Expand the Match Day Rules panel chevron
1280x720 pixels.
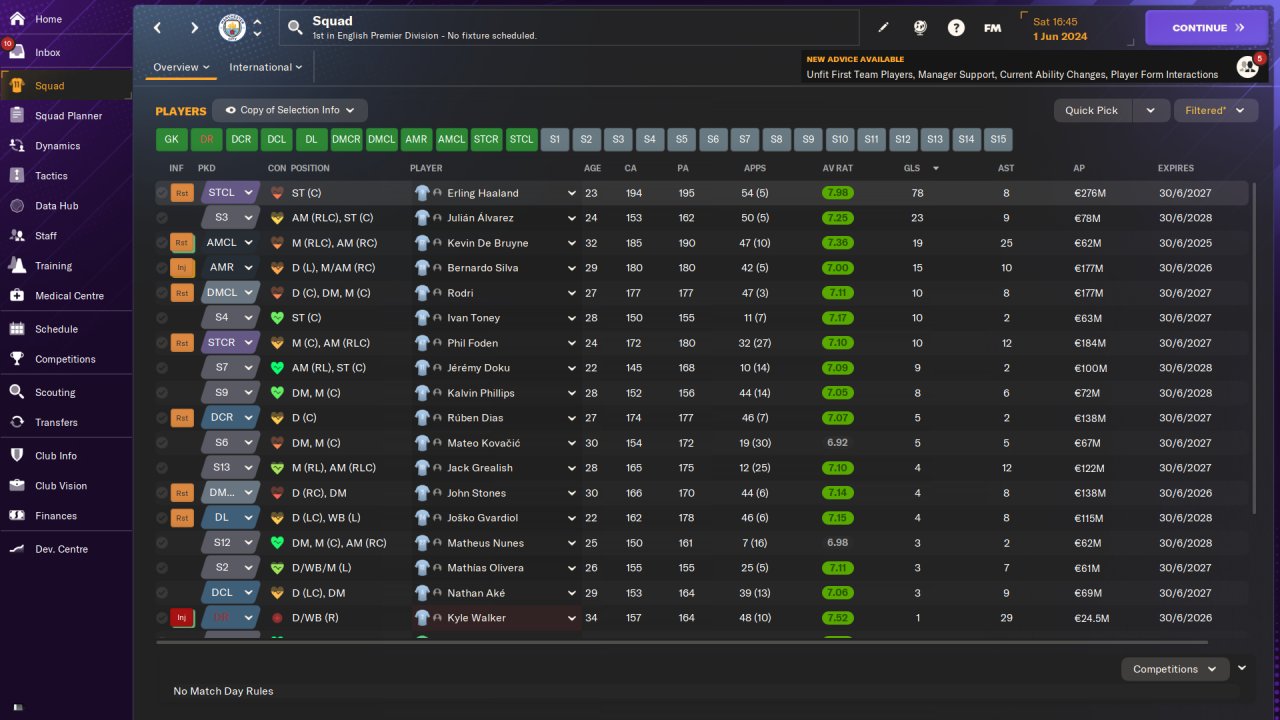pos(1242,668)
